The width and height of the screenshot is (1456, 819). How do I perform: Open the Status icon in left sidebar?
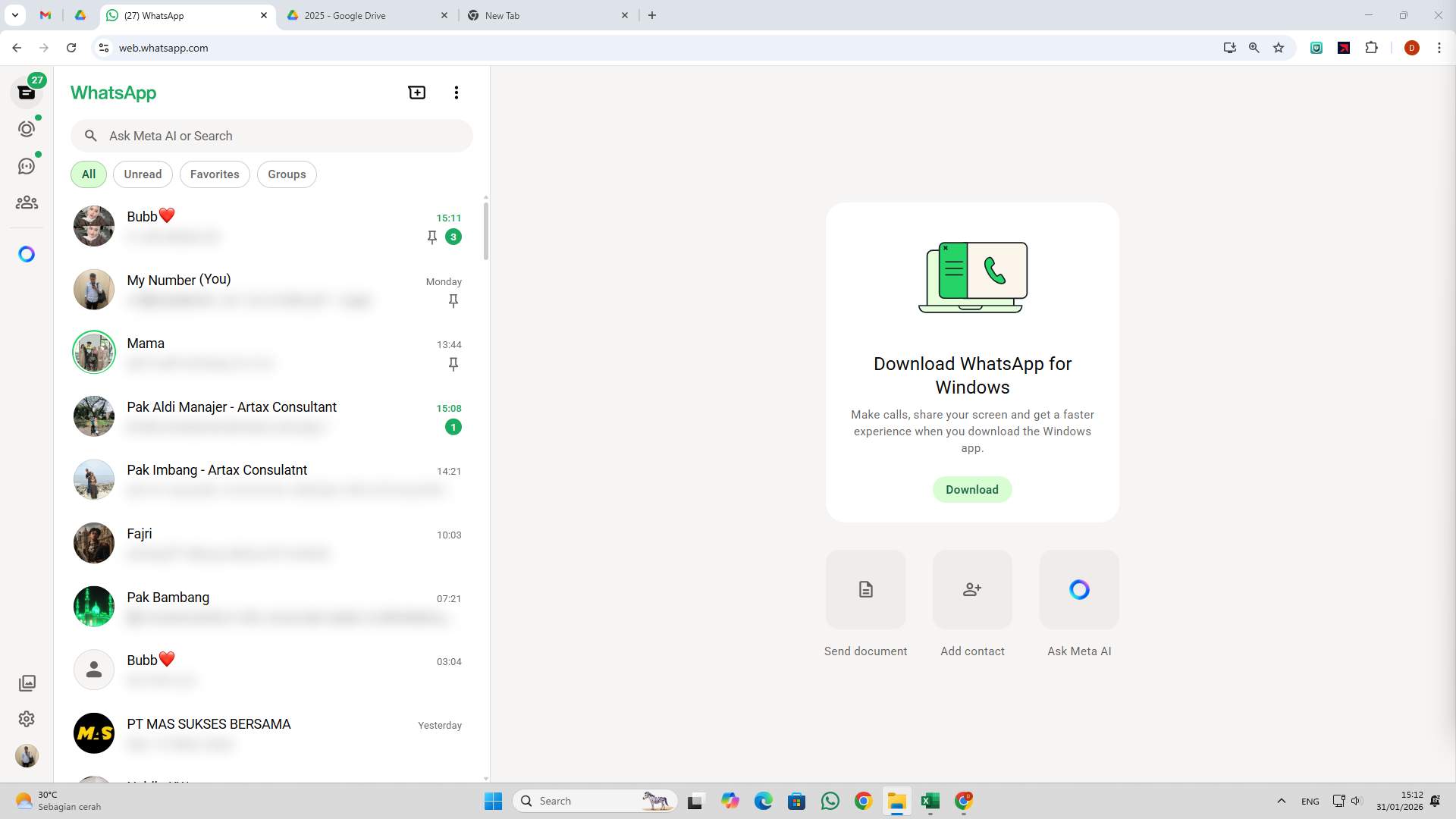27,129
